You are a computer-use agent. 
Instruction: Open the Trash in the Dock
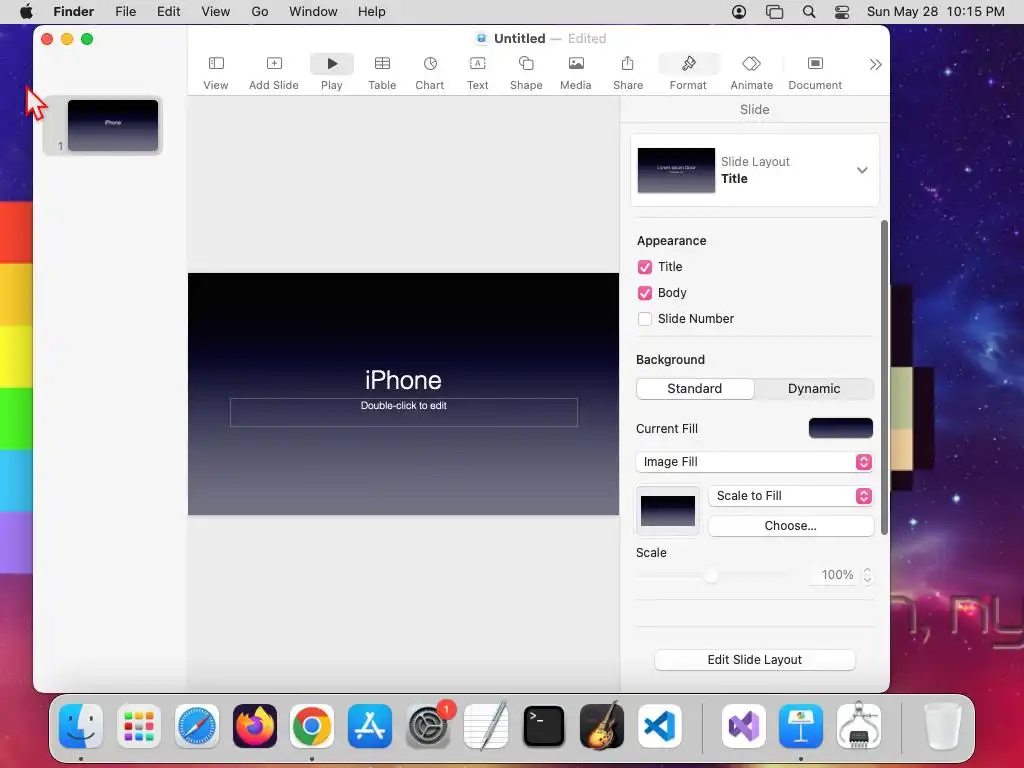[943, 726]
